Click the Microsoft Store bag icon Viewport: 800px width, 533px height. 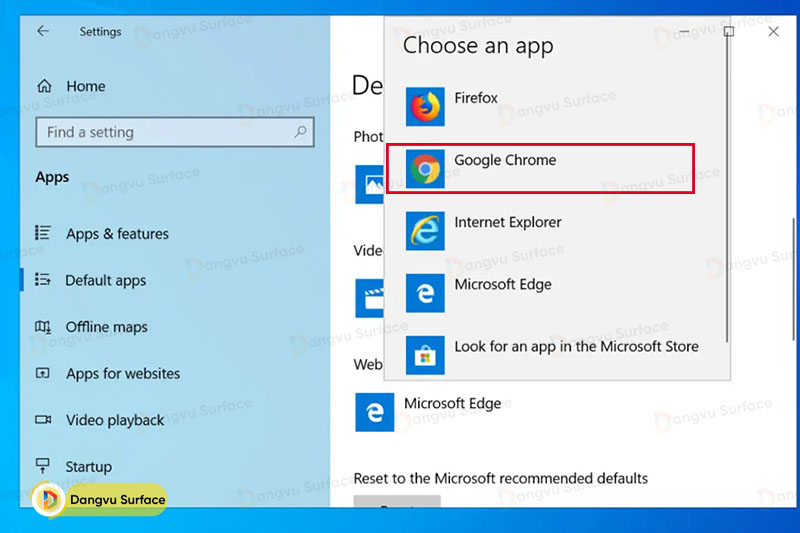point(425,356)
